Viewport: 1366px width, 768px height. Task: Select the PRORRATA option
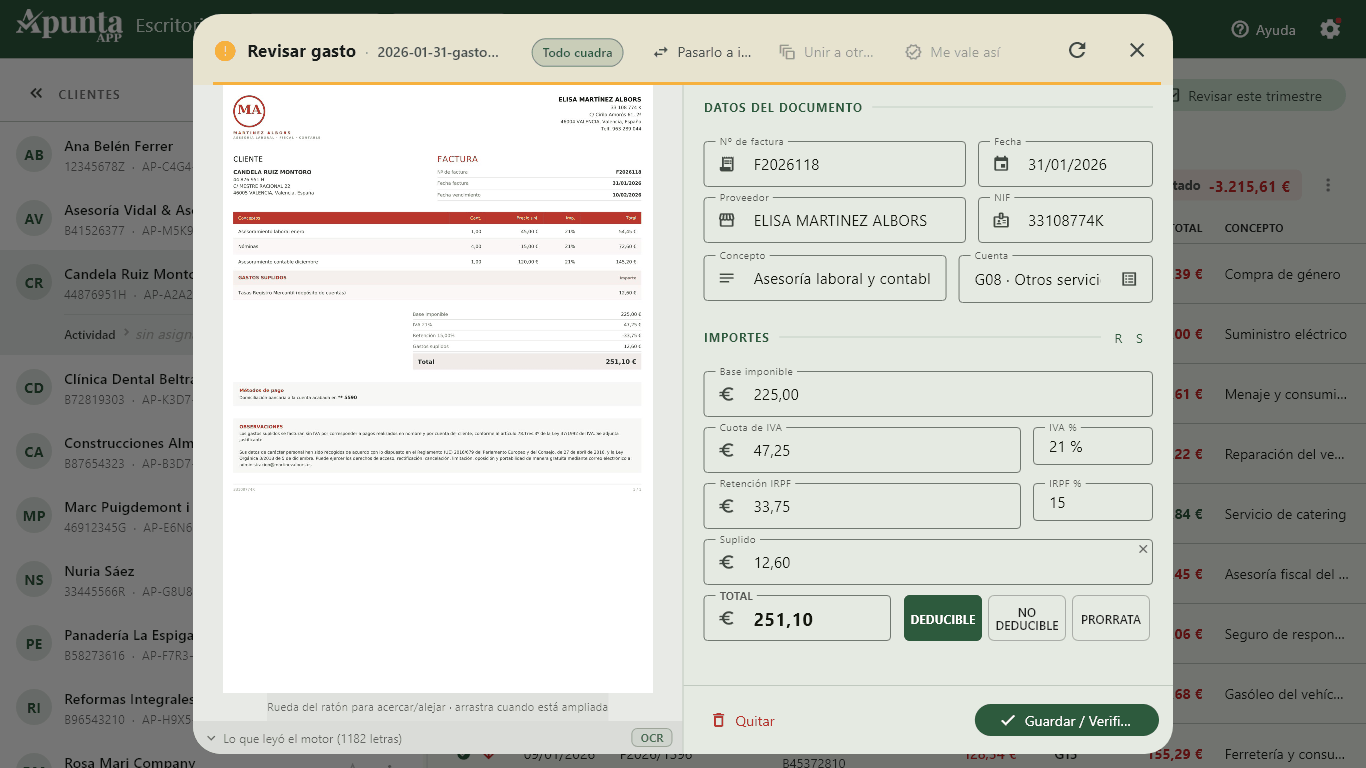click(1111, 618)
